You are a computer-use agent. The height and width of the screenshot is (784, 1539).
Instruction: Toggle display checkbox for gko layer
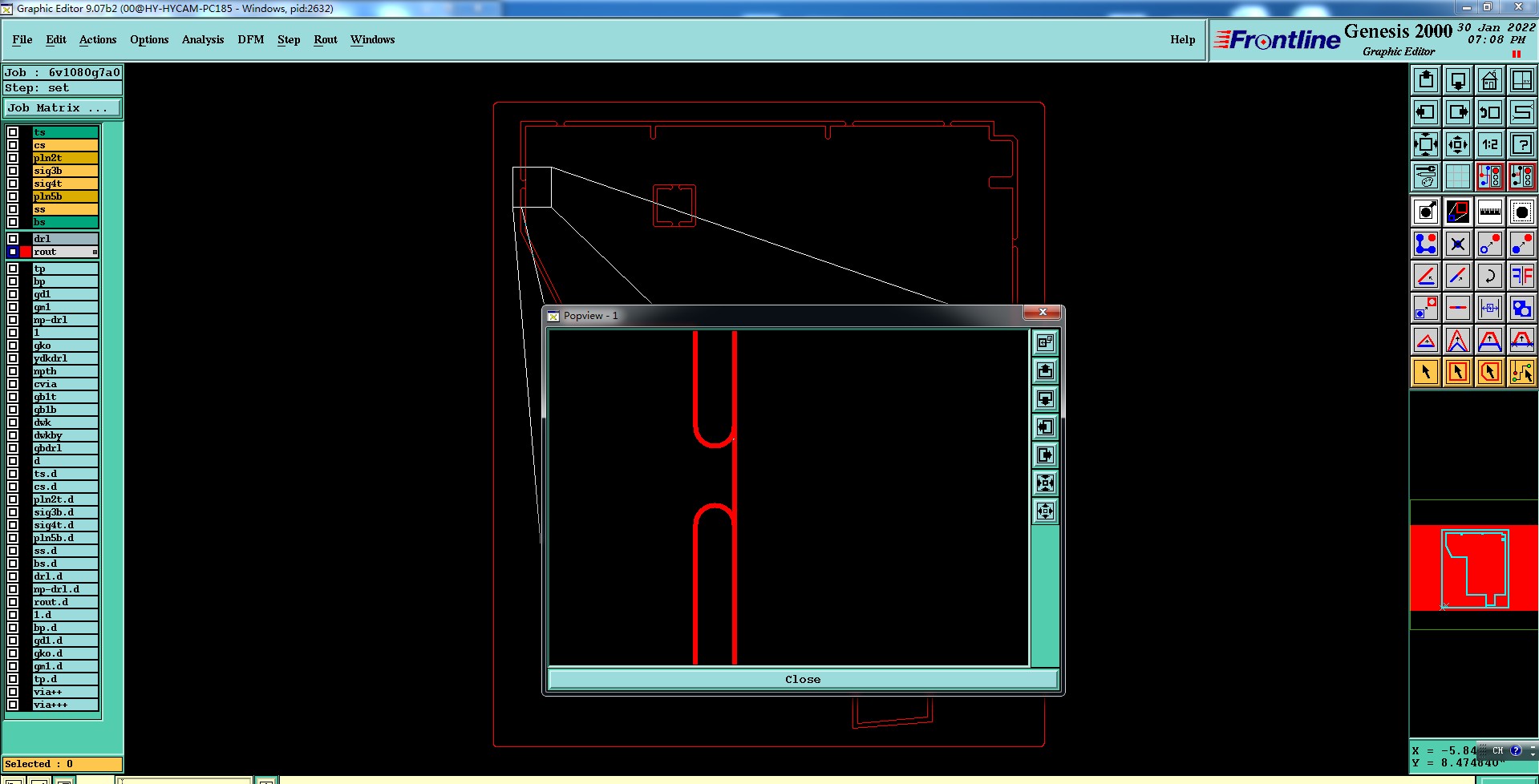(x=13, y=346)
